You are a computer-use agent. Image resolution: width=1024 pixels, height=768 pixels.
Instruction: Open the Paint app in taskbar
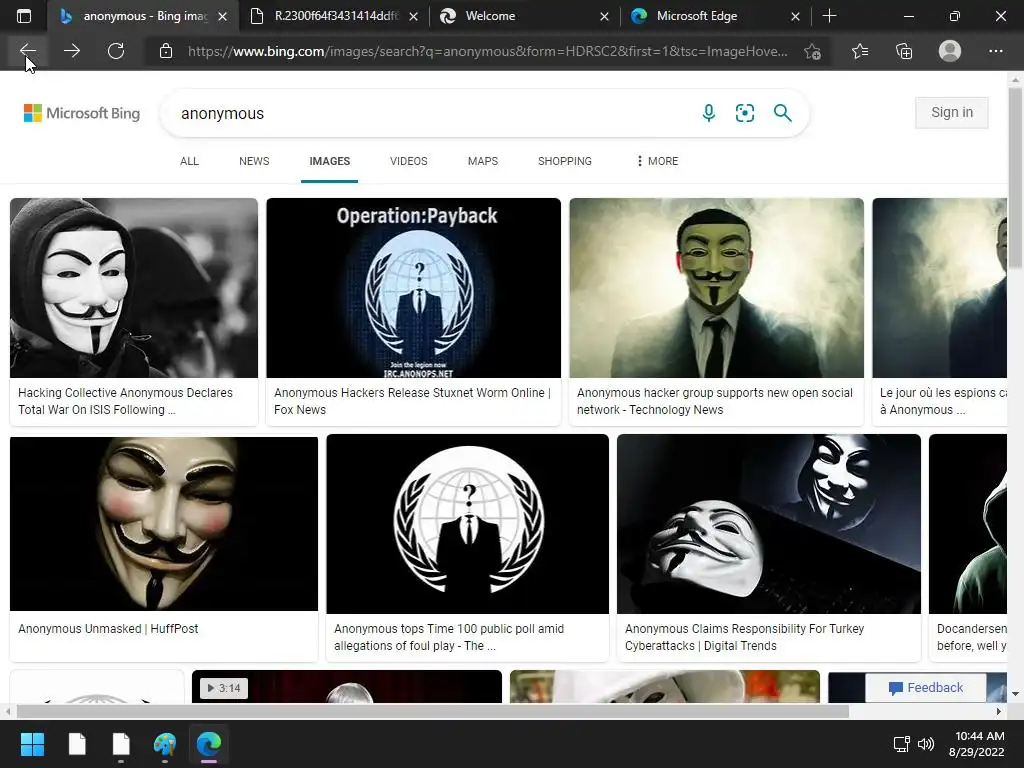pos(165,744)
